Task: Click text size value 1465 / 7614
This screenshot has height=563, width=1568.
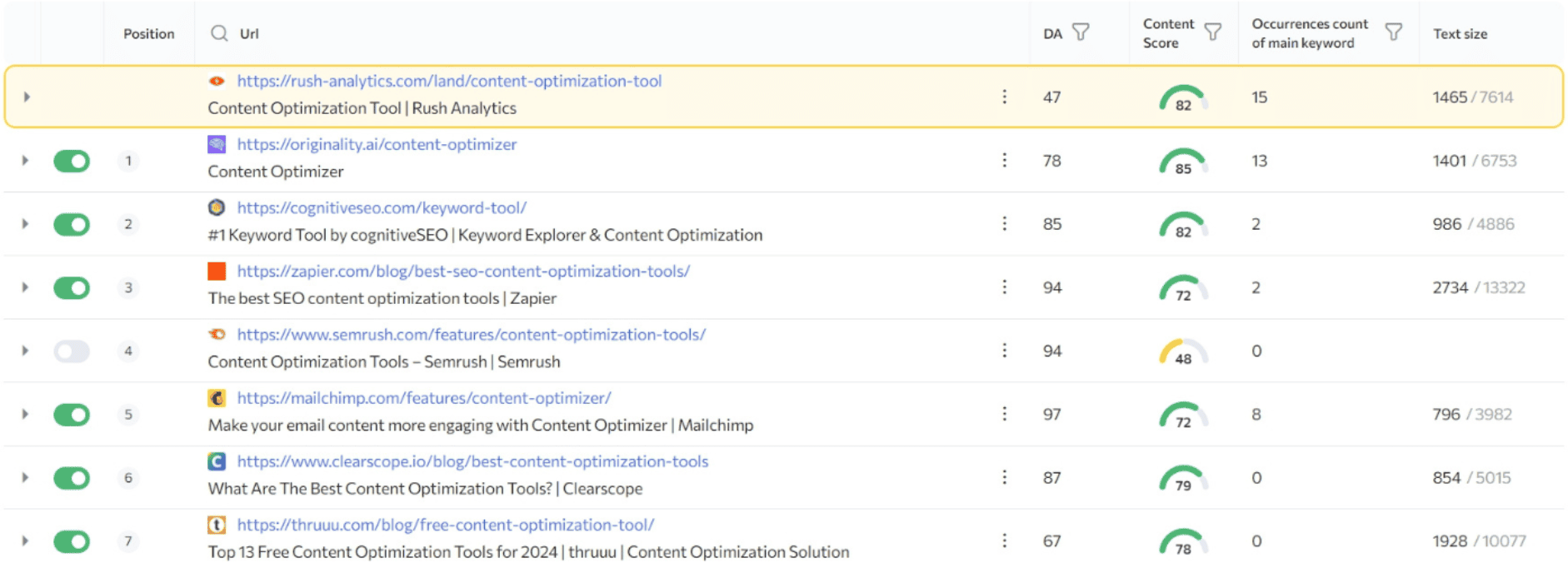Action: tap(1473, 97)
